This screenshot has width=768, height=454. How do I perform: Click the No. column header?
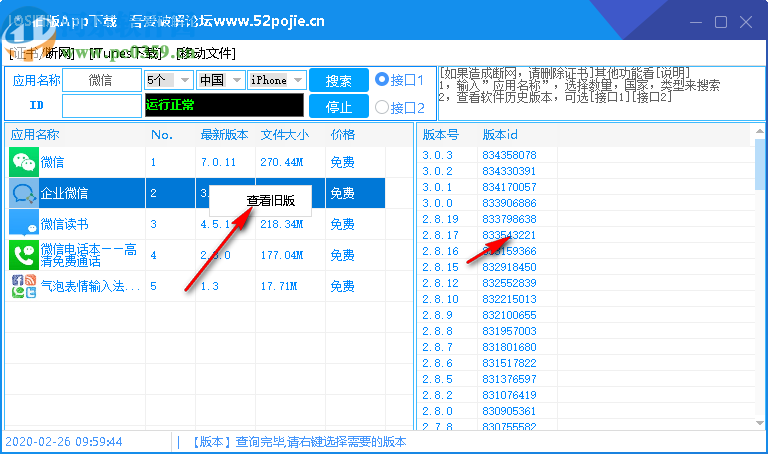coord(162,135)
